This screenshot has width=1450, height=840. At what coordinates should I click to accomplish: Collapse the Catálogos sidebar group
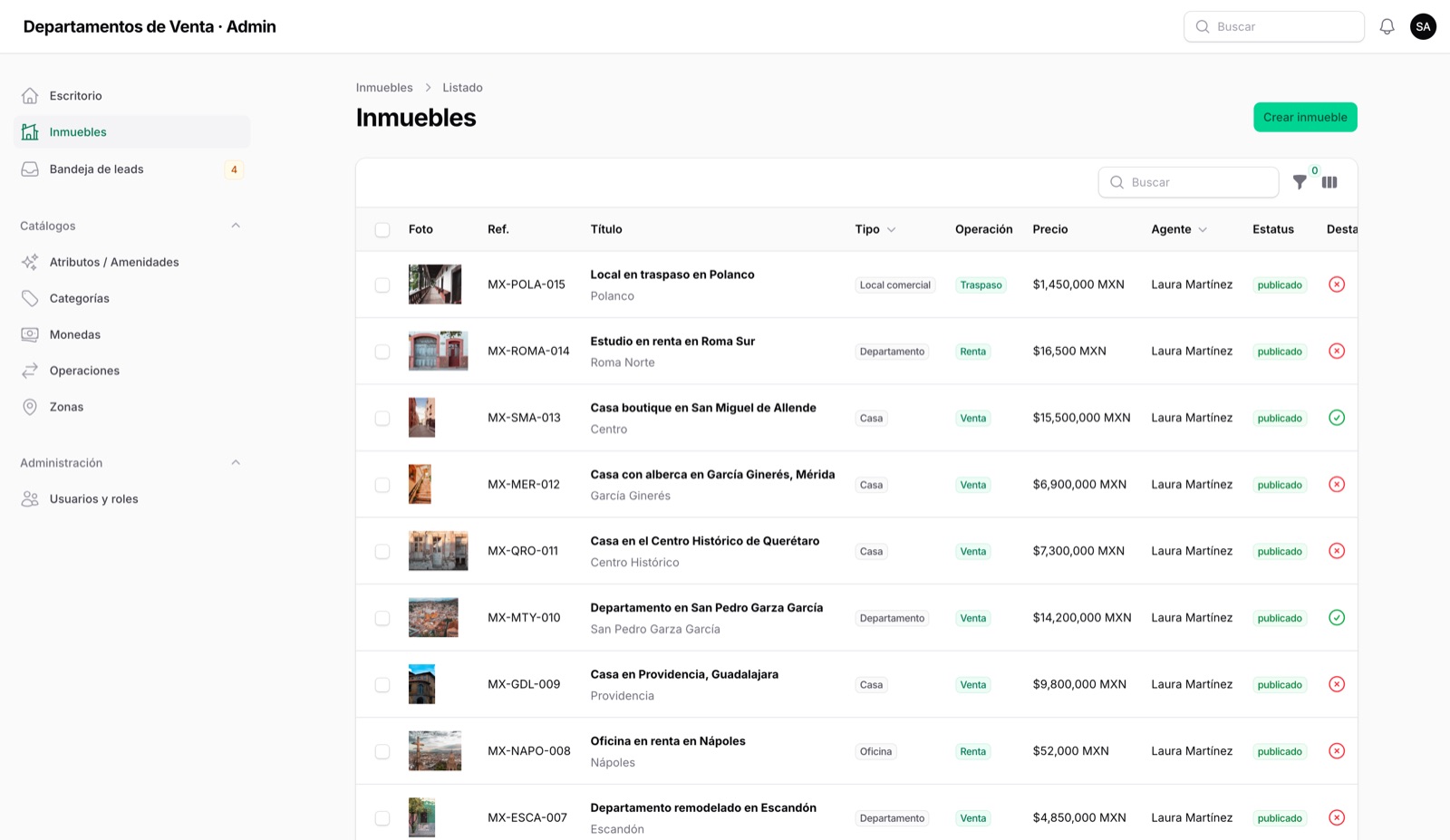click(x=236, y=226)
